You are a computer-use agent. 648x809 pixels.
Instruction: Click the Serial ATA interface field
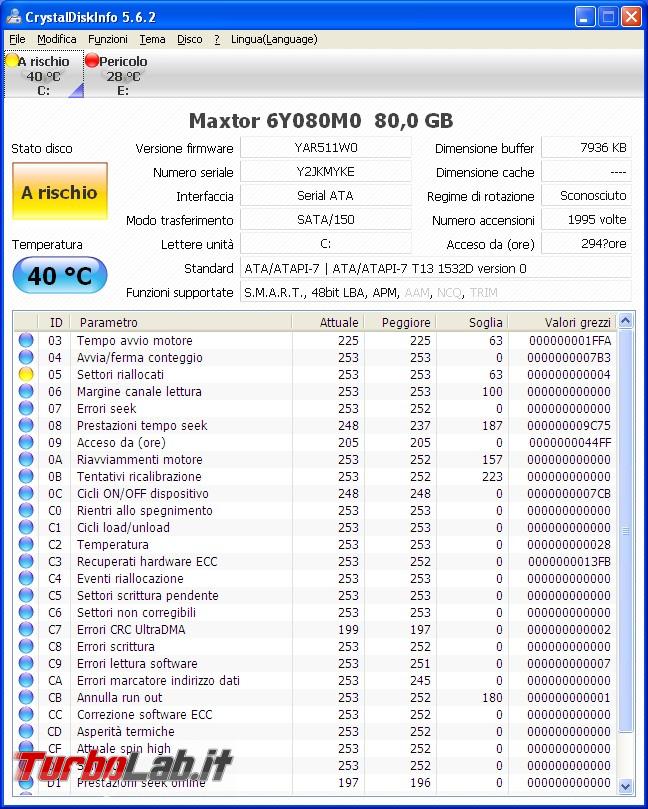326,196
